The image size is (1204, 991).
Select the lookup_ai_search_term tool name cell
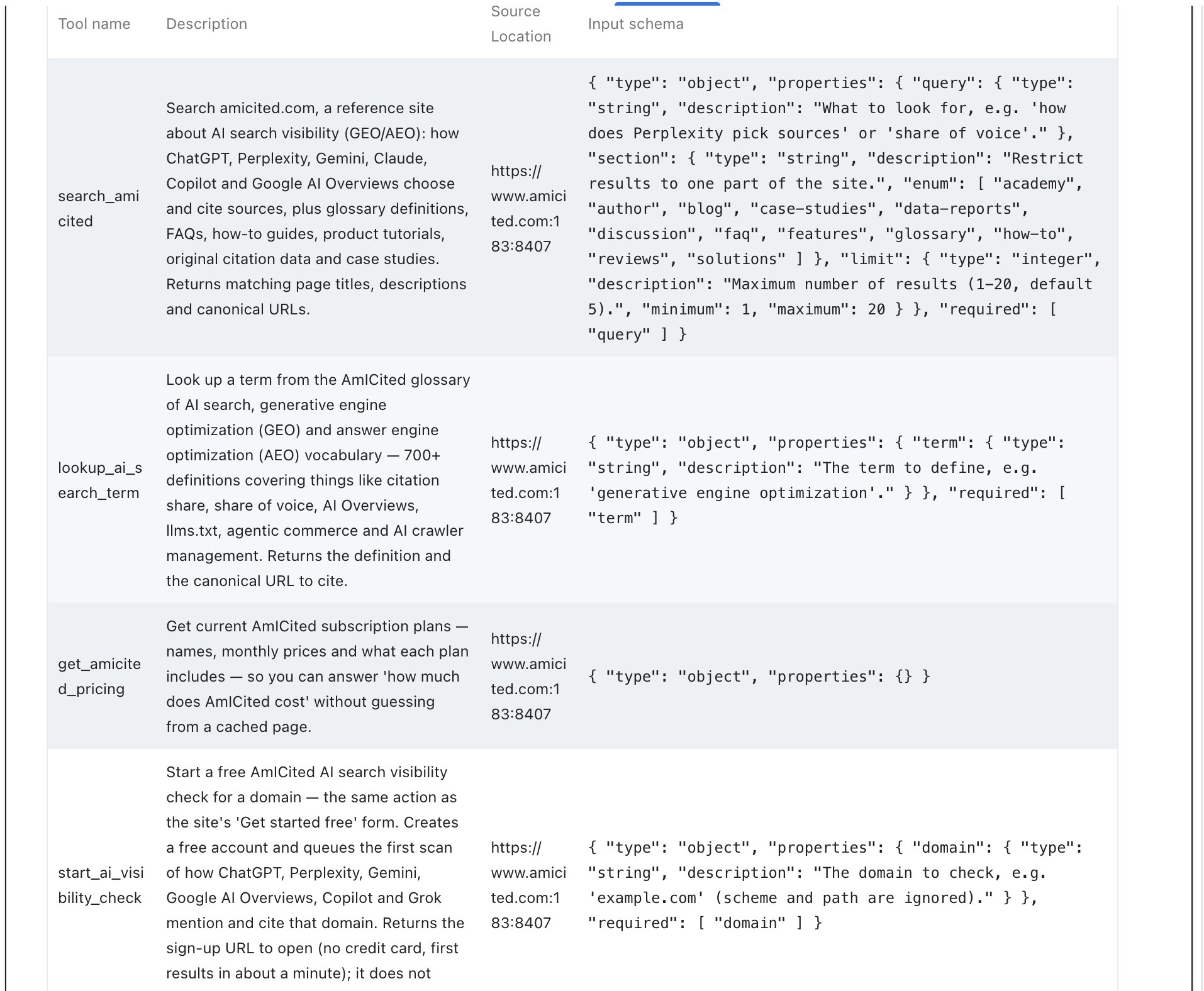100,480
